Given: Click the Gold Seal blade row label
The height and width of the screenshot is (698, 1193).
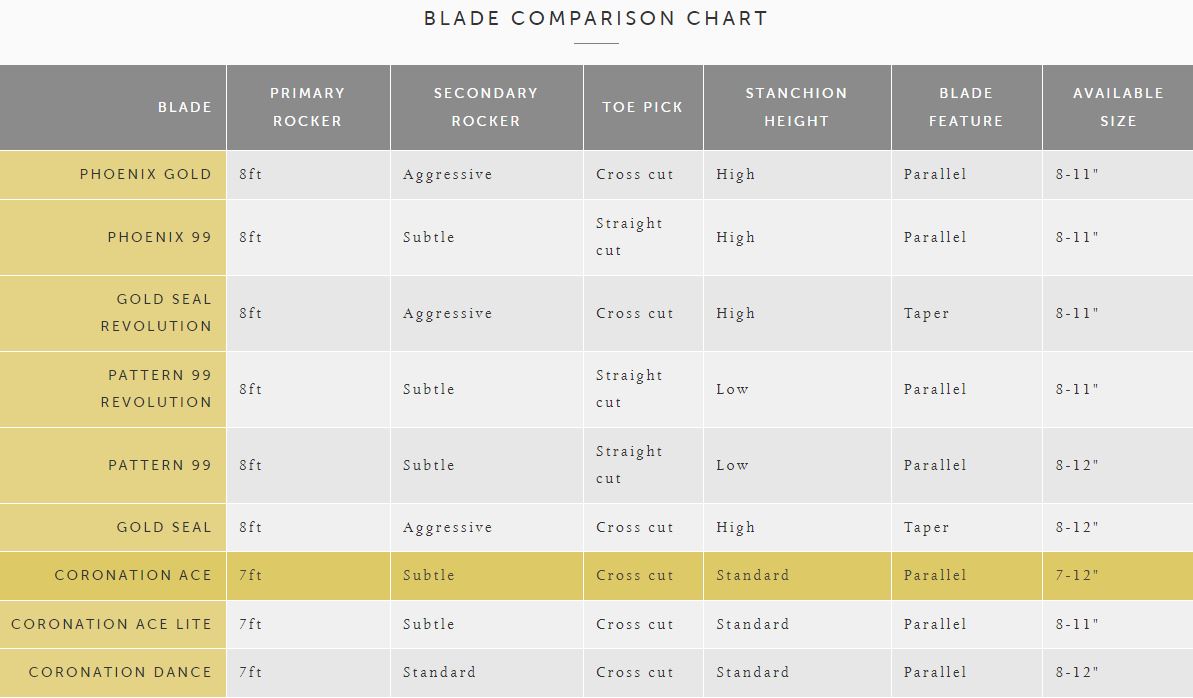Looking at the screenshot, I should [164, 527].
